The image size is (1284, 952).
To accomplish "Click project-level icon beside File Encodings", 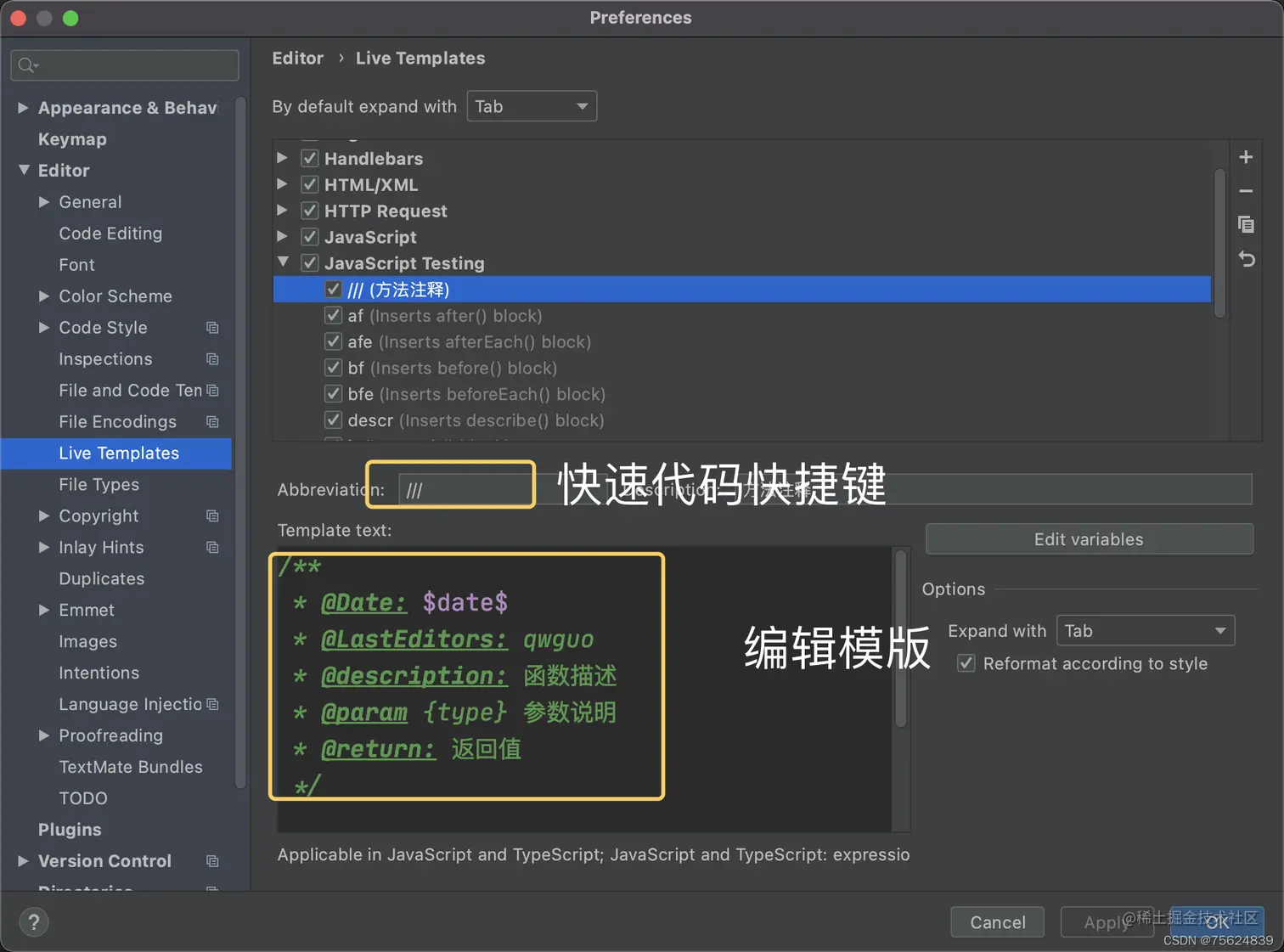I will [x=212, y=422].
